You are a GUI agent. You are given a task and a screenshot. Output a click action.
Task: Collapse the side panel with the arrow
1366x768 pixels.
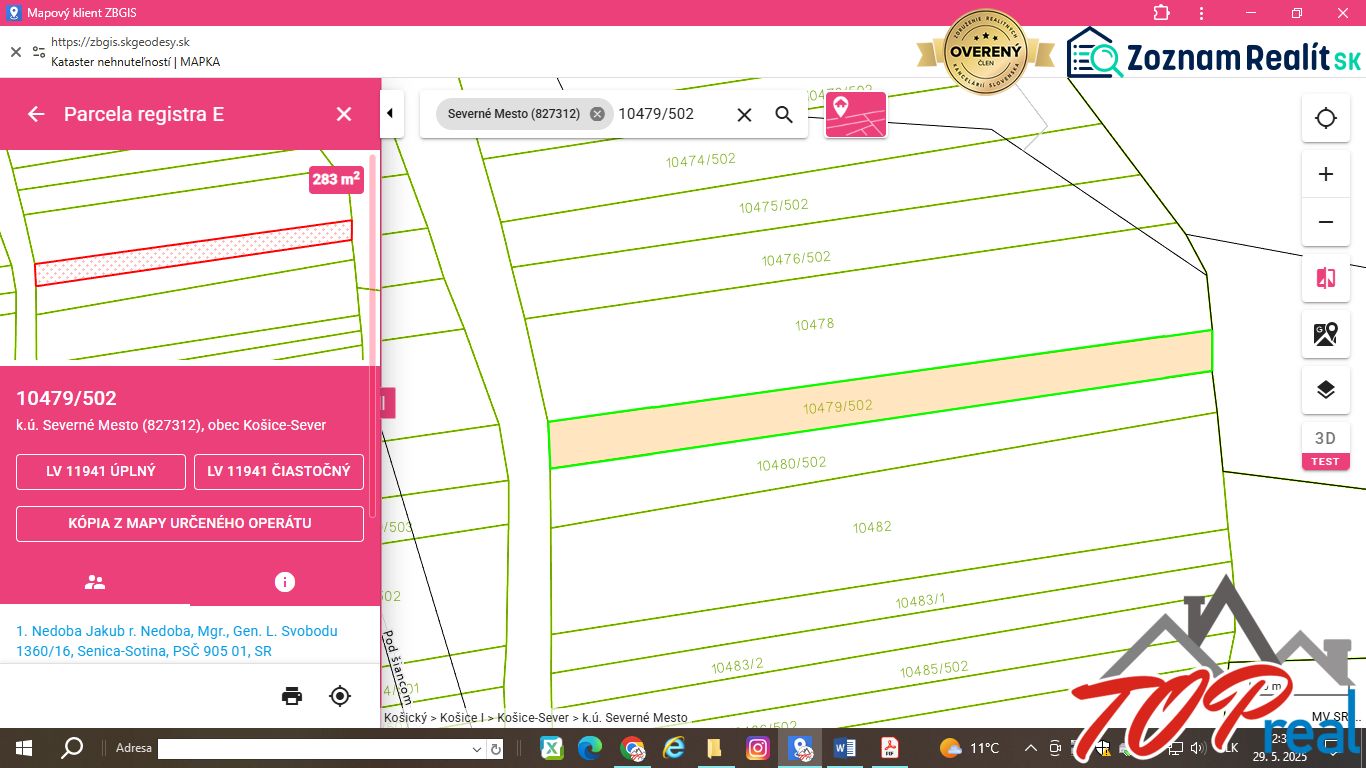coord(390,113)
